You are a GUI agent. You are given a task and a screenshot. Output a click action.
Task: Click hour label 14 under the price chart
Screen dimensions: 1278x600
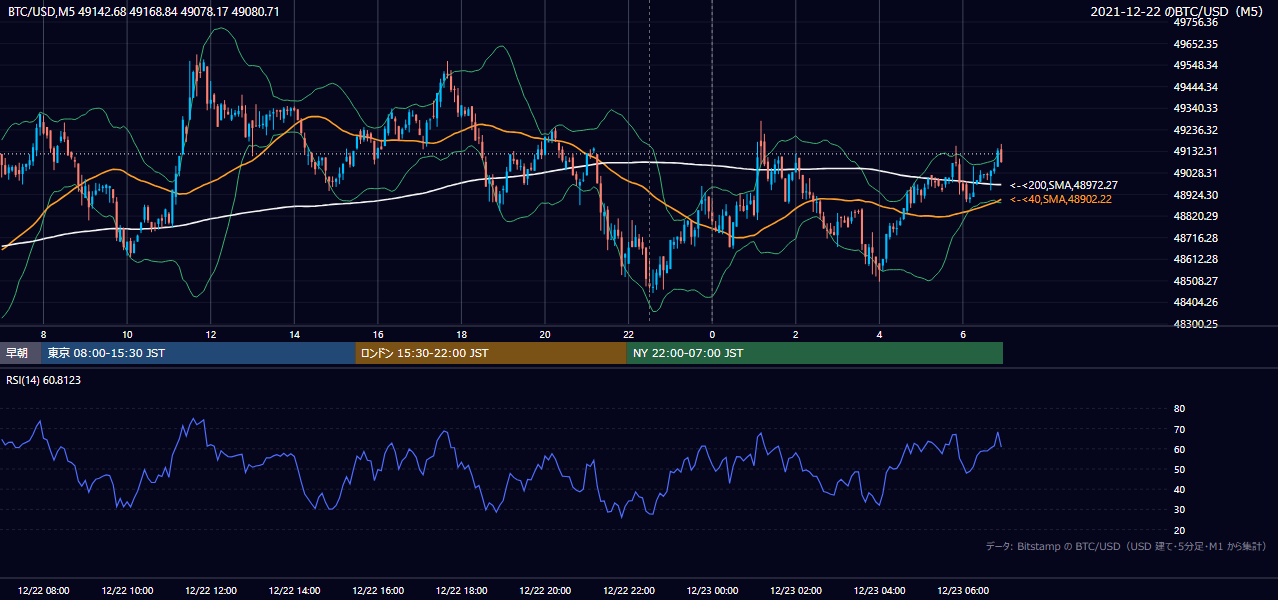pyautogui.click(x=294, y=334)
